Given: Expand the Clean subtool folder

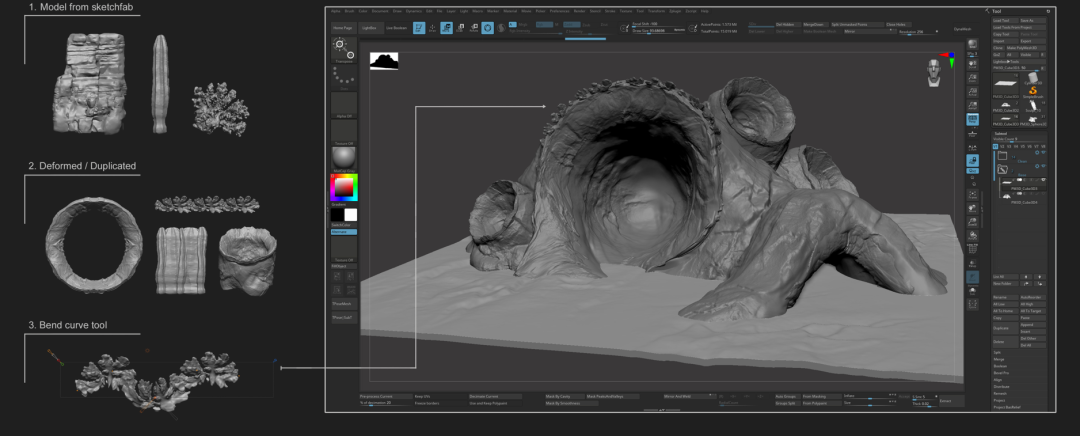Looking at the screenshot, I should [1003, 155].
